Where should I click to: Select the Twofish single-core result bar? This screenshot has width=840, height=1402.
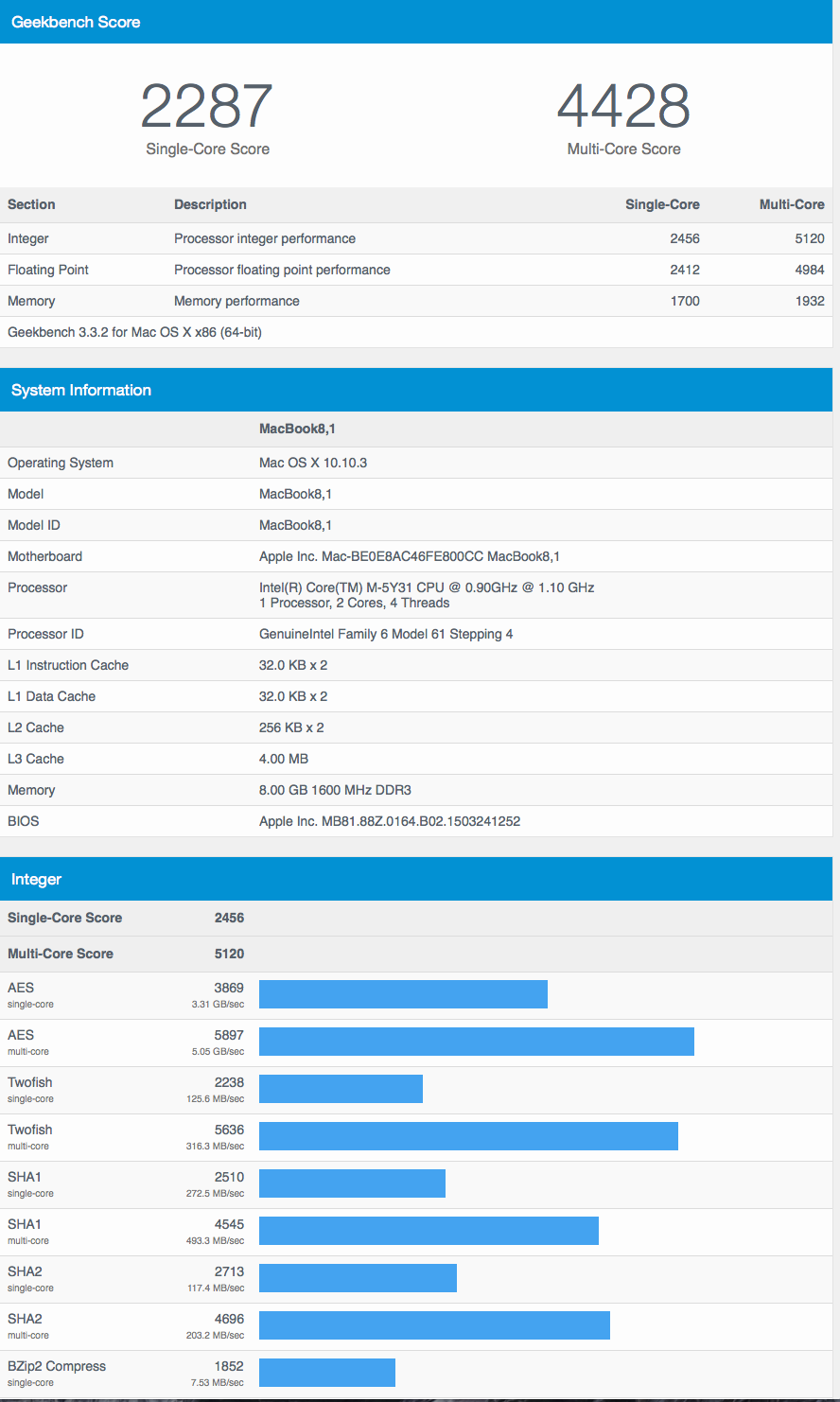click(x=341, y=1089)
